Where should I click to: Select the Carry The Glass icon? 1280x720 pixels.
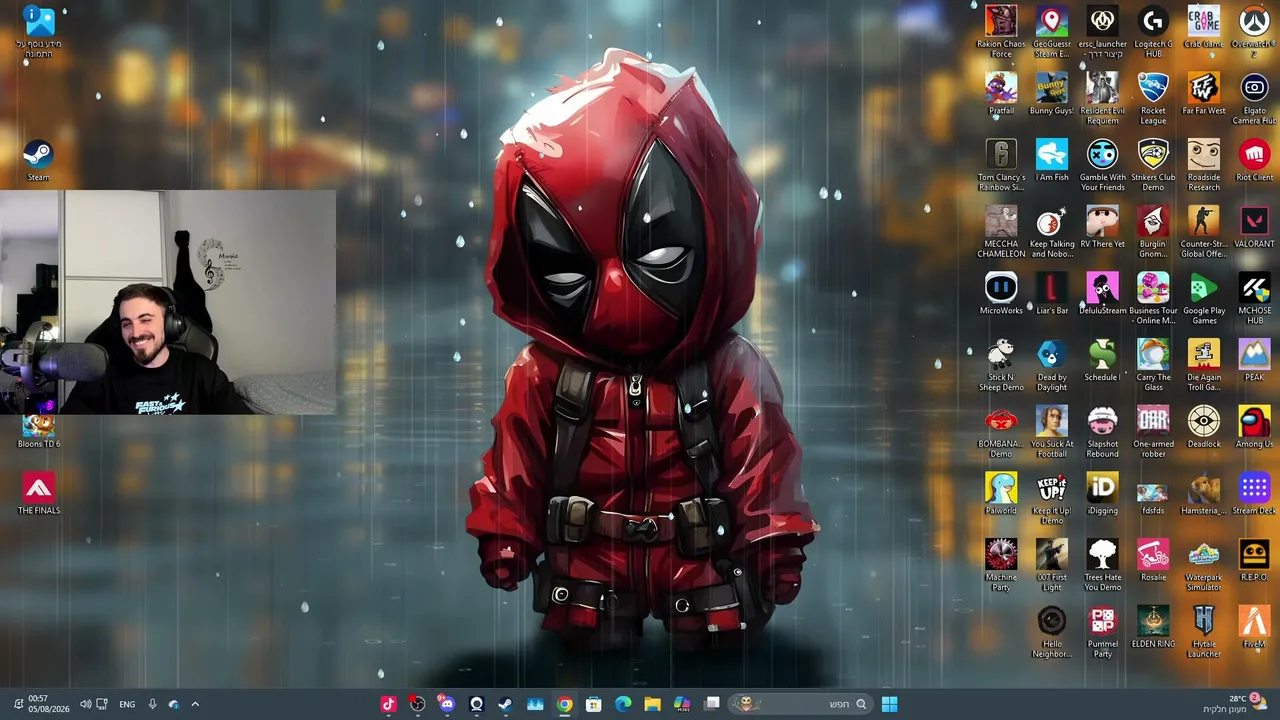[x=1153, y=365]
